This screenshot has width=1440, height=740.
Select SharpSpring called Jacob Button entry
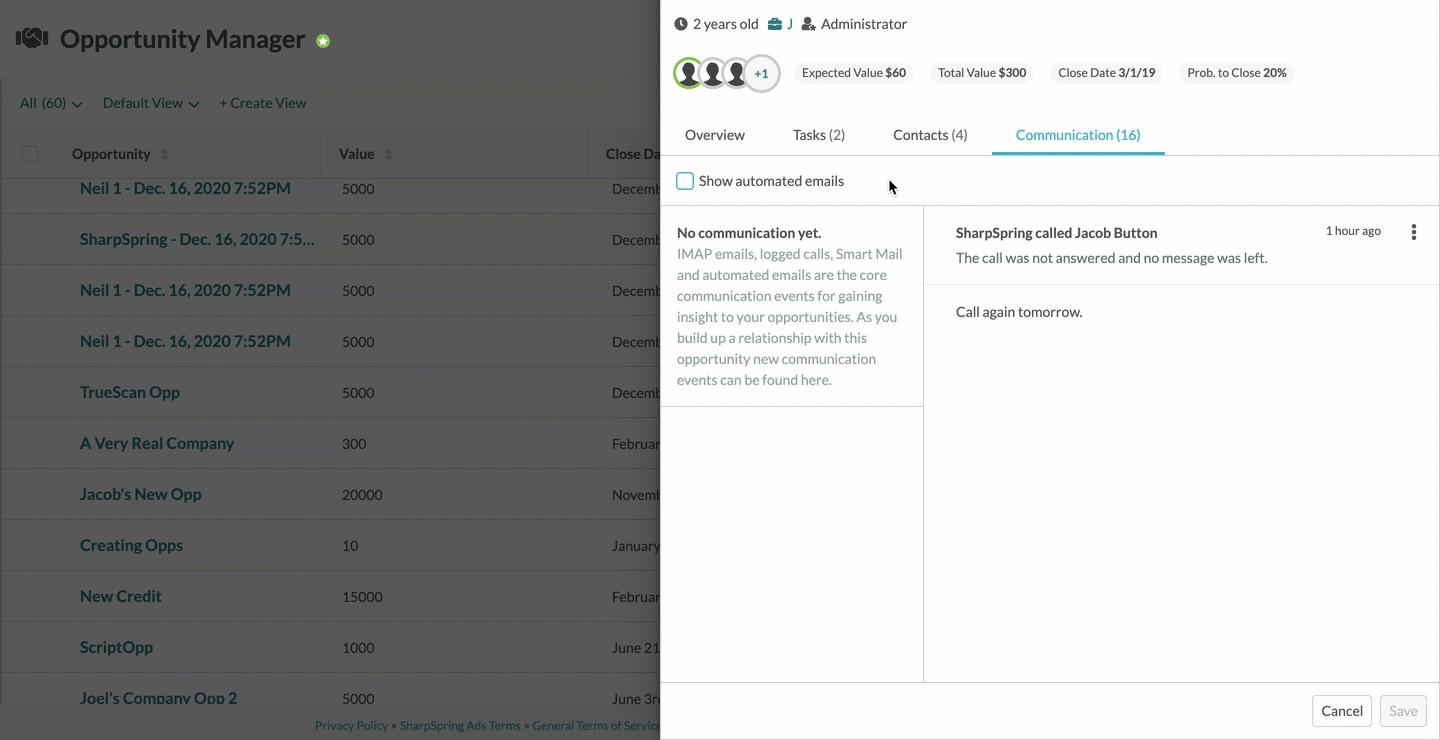1057,233
